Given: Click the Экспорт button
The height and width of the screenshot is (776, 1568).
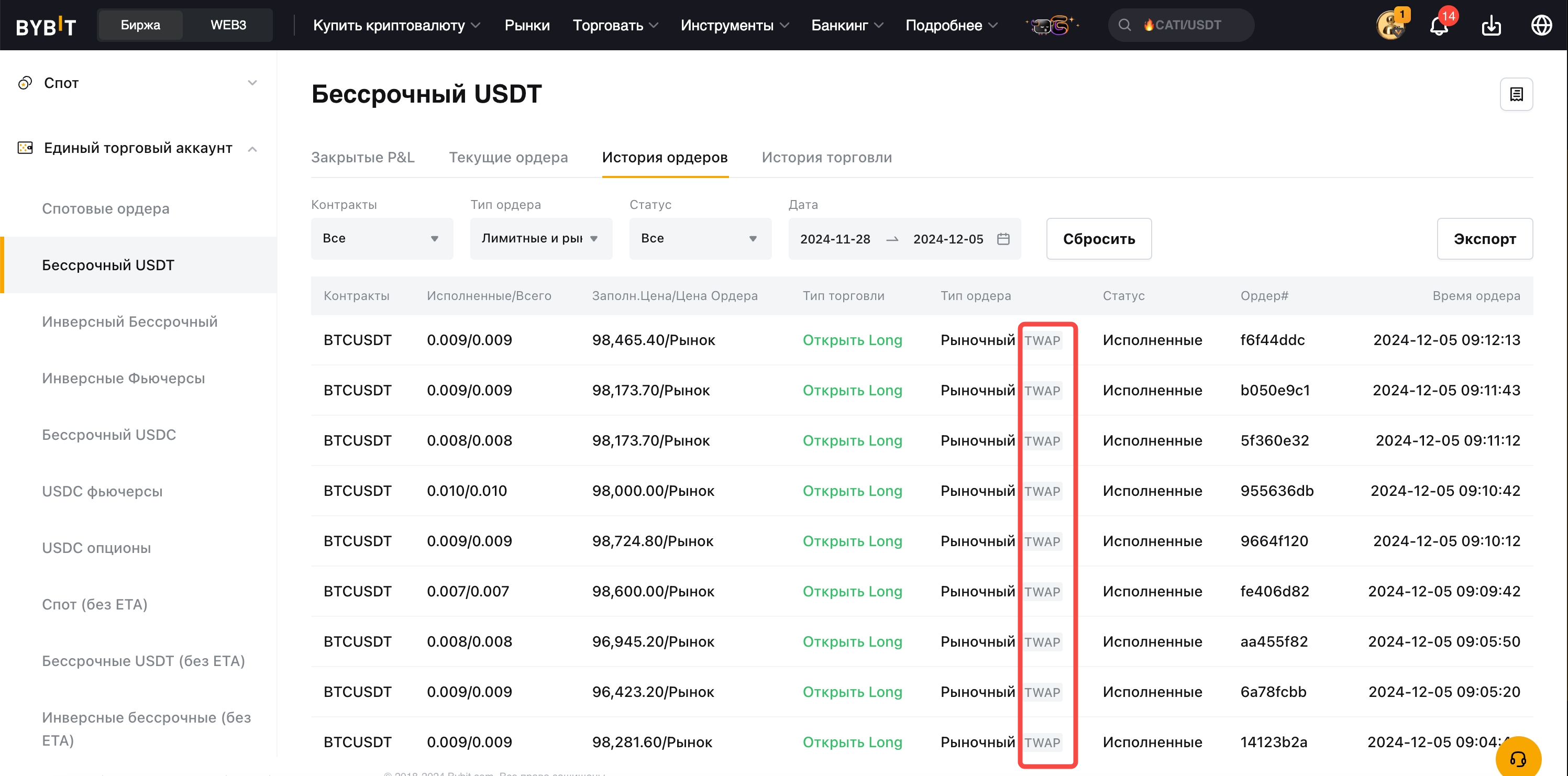Looking at the screenshot, I should (x=1484, y=239).
